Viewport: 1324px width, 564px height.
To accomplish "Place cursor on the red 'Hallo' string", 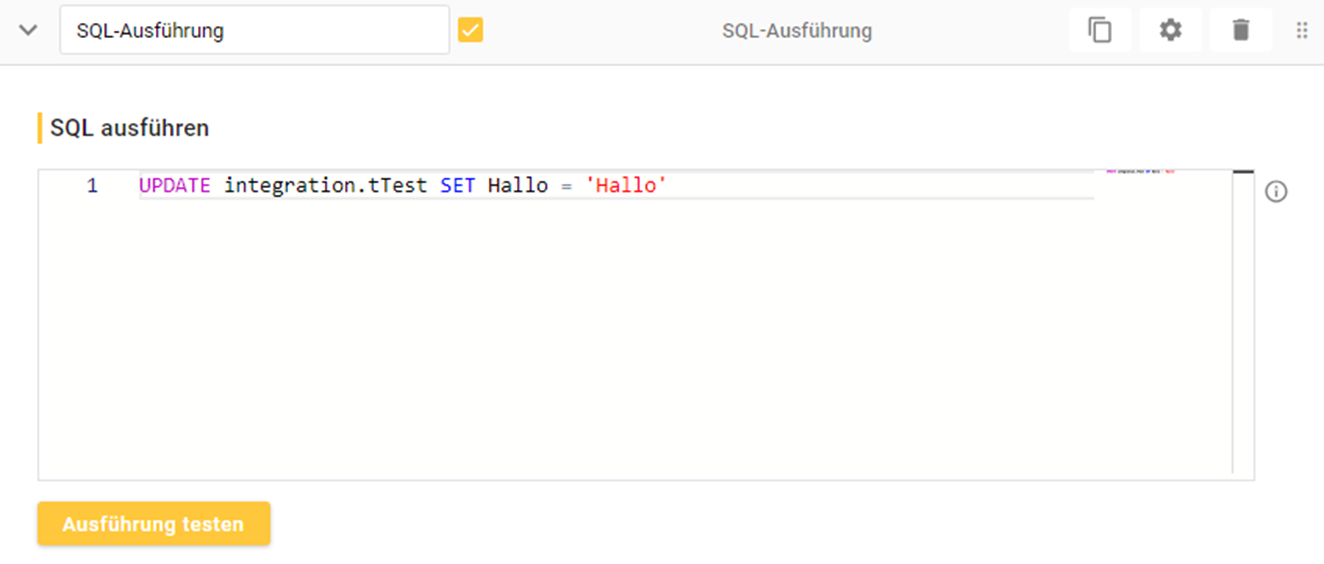I will (x=626, y=185).
